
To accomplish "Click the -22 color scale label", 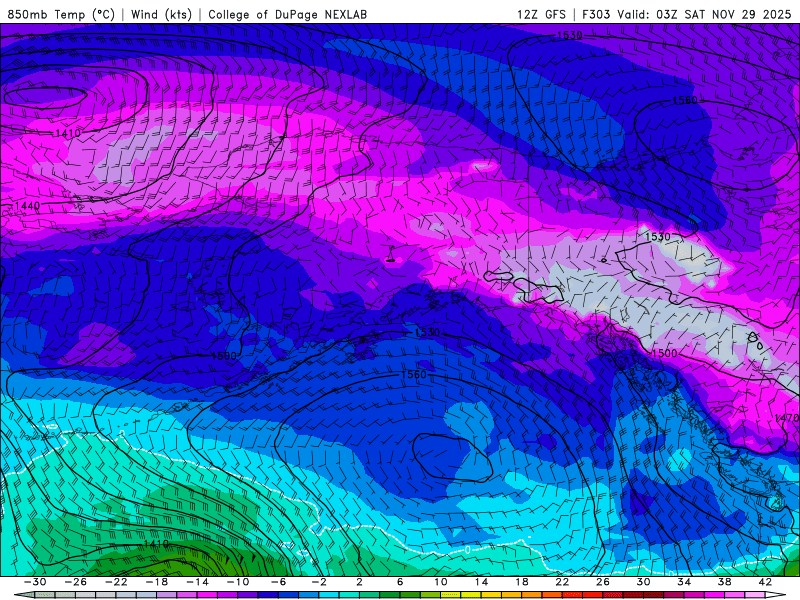I will 116,582.
